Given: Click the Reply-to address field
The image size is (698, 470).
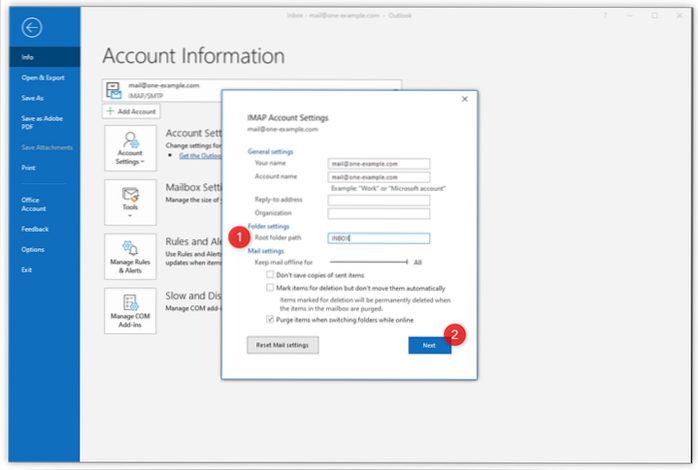Looking at the screenshot, I should click(x=378, y=200).
